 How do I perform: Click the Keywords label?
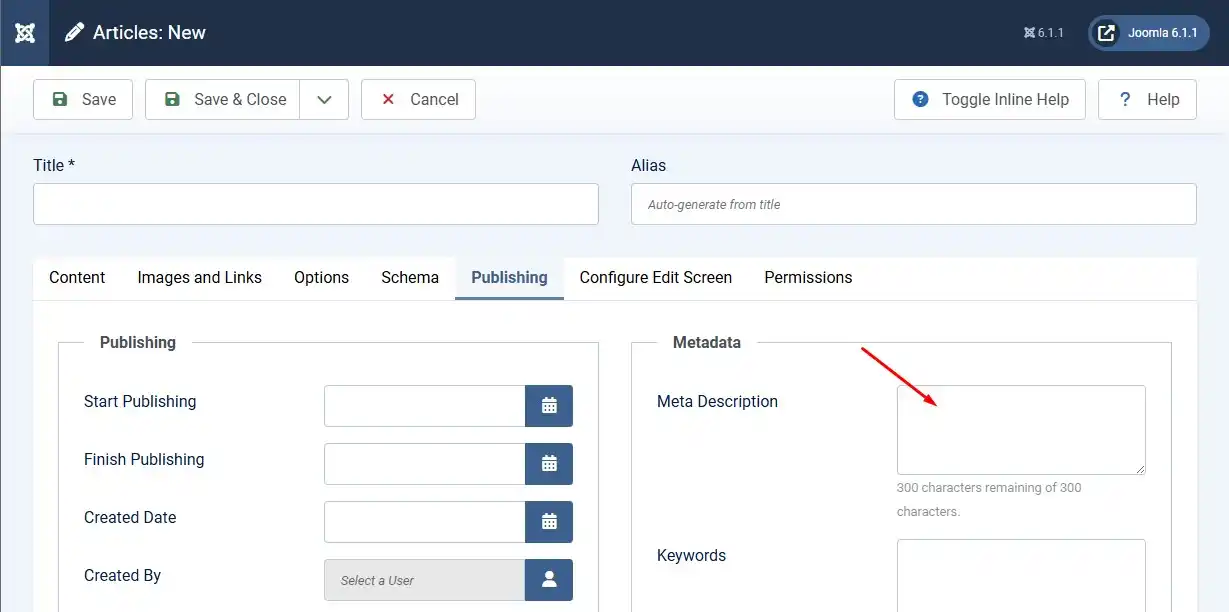click(691, 556)
